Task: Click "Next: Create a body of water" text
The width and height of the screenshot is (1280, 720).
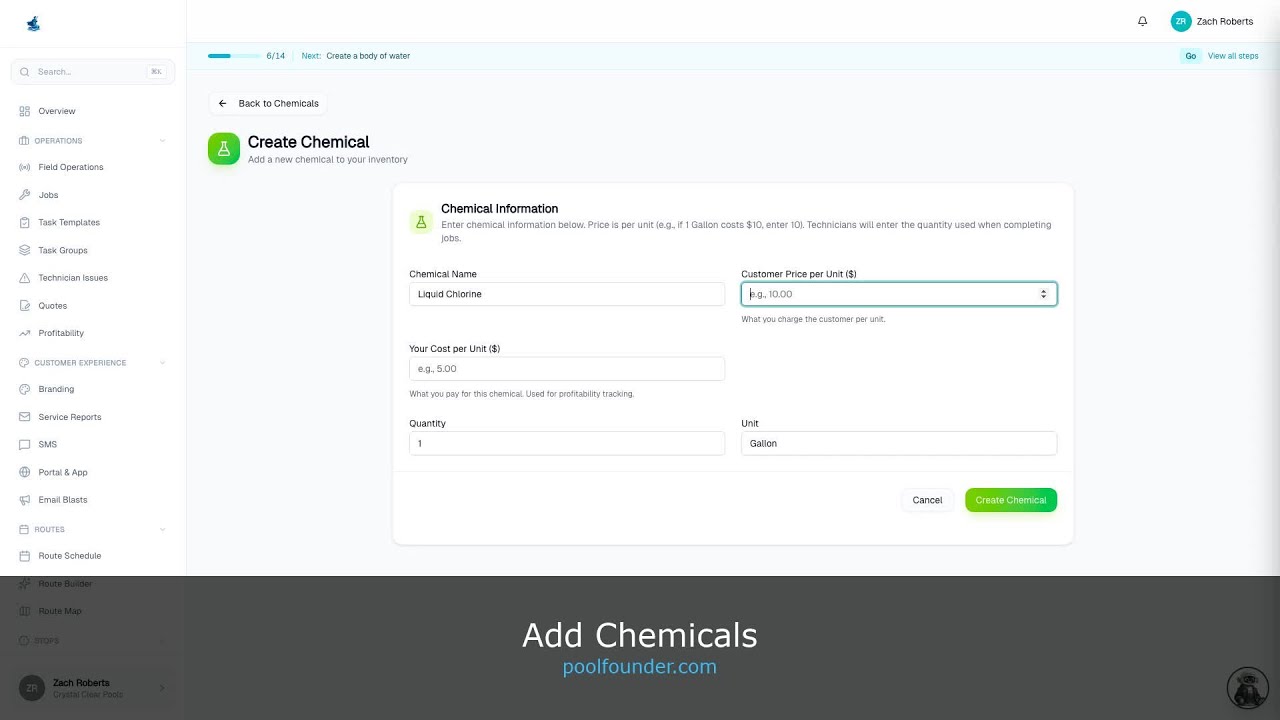Action: [x=356, y=56]
